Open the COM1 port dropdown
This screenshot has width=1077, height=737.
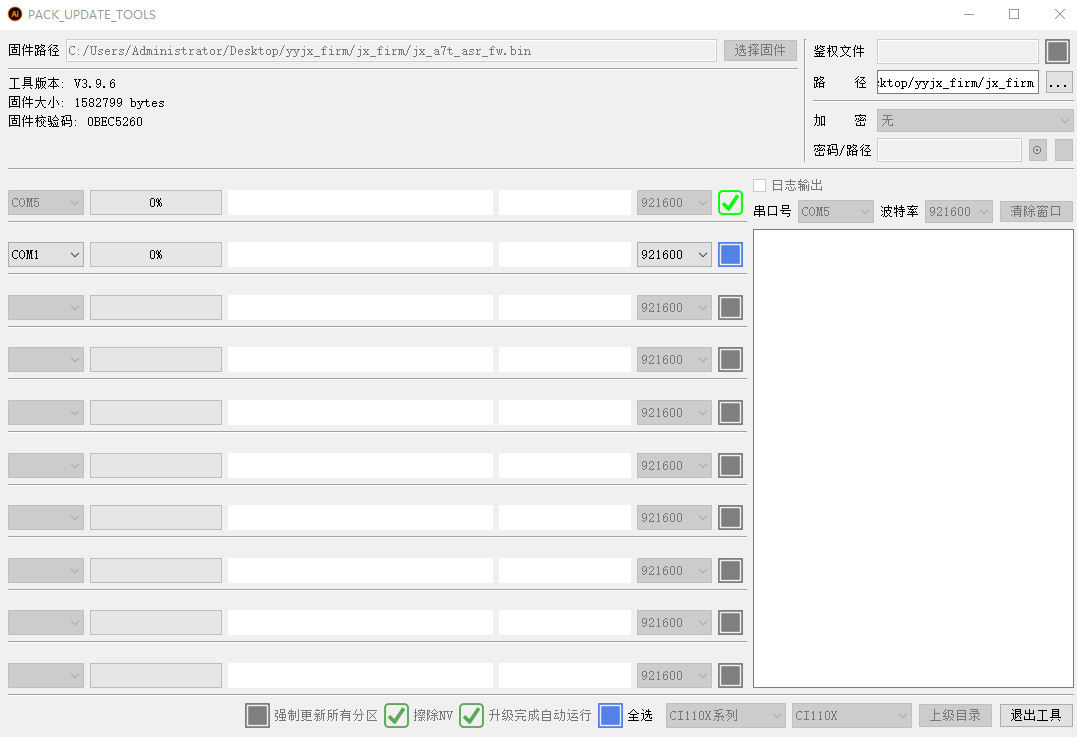click(46, 255)
